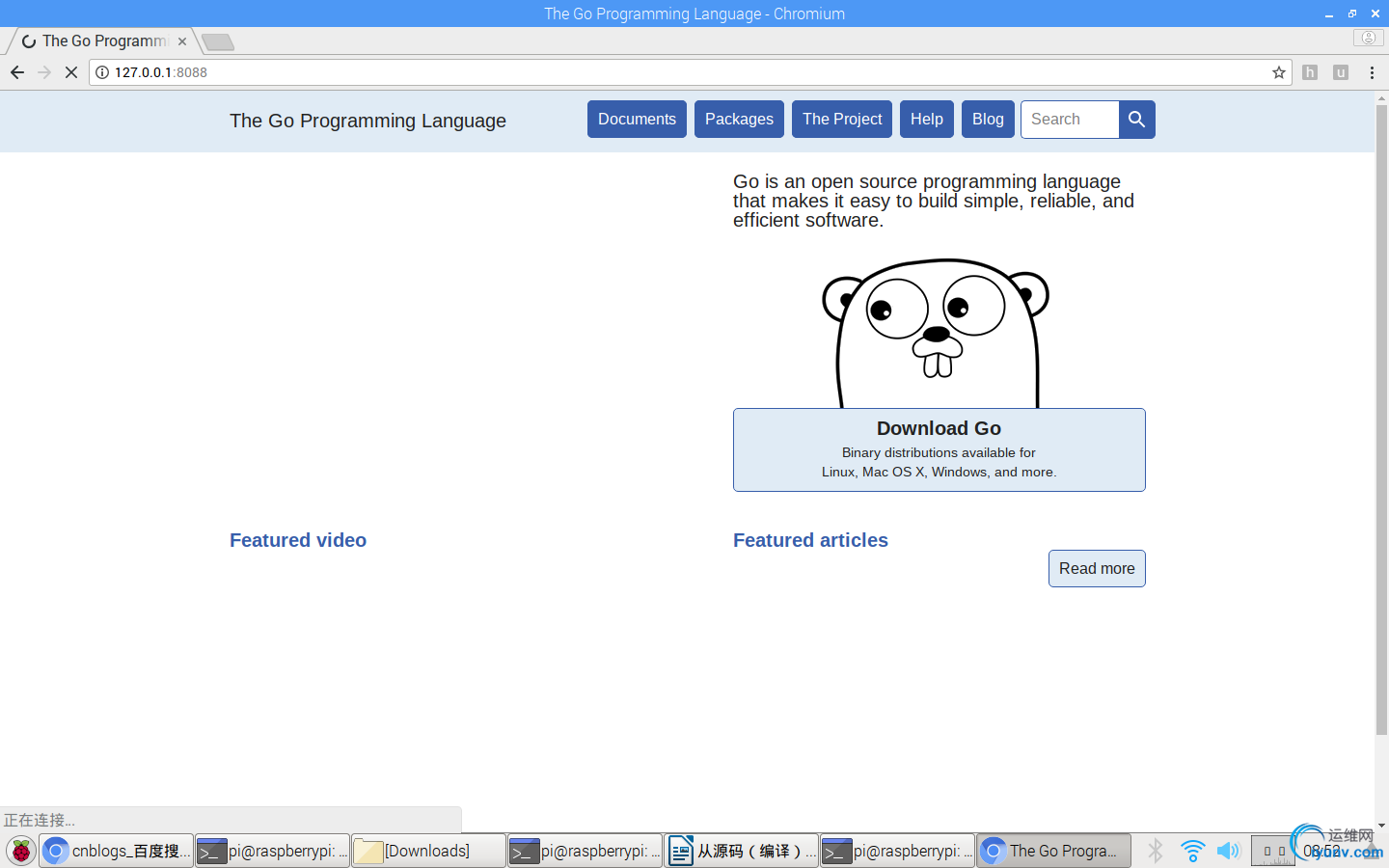
Task: Open the Documents menu
Action: (637, 120)
